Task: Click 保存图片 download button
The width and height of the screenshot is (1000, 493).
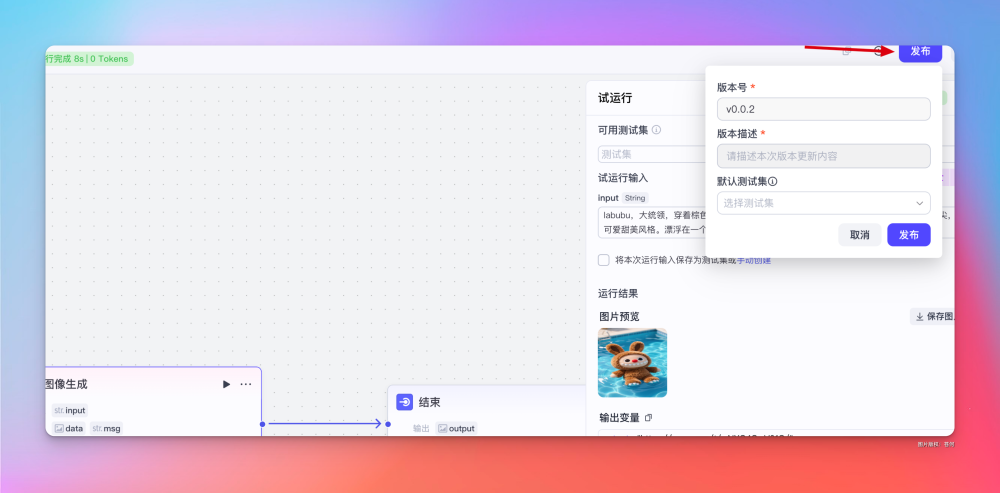Action: point(933,316)
